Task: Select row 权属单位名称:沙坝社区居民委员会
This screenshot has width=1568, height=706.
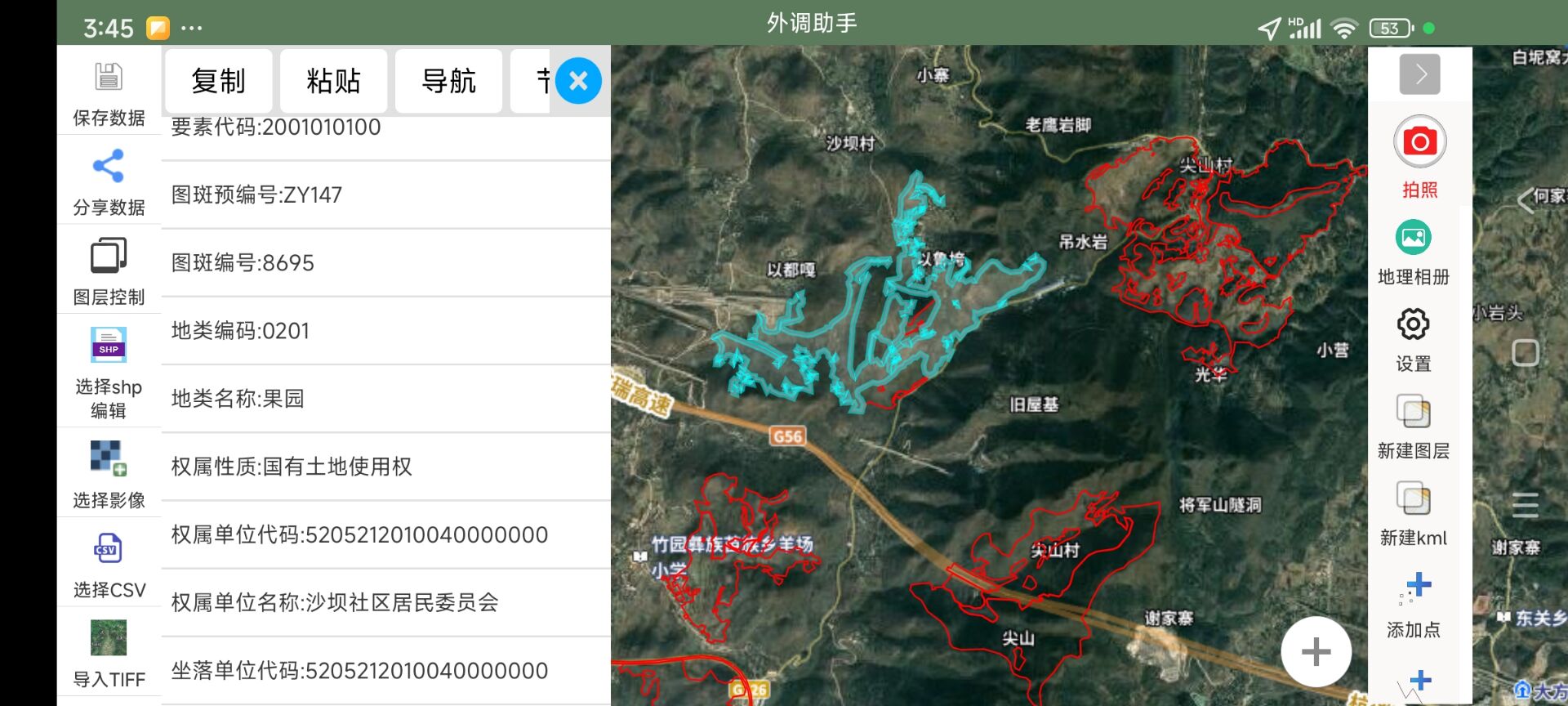Action: (x=386, y=602)
